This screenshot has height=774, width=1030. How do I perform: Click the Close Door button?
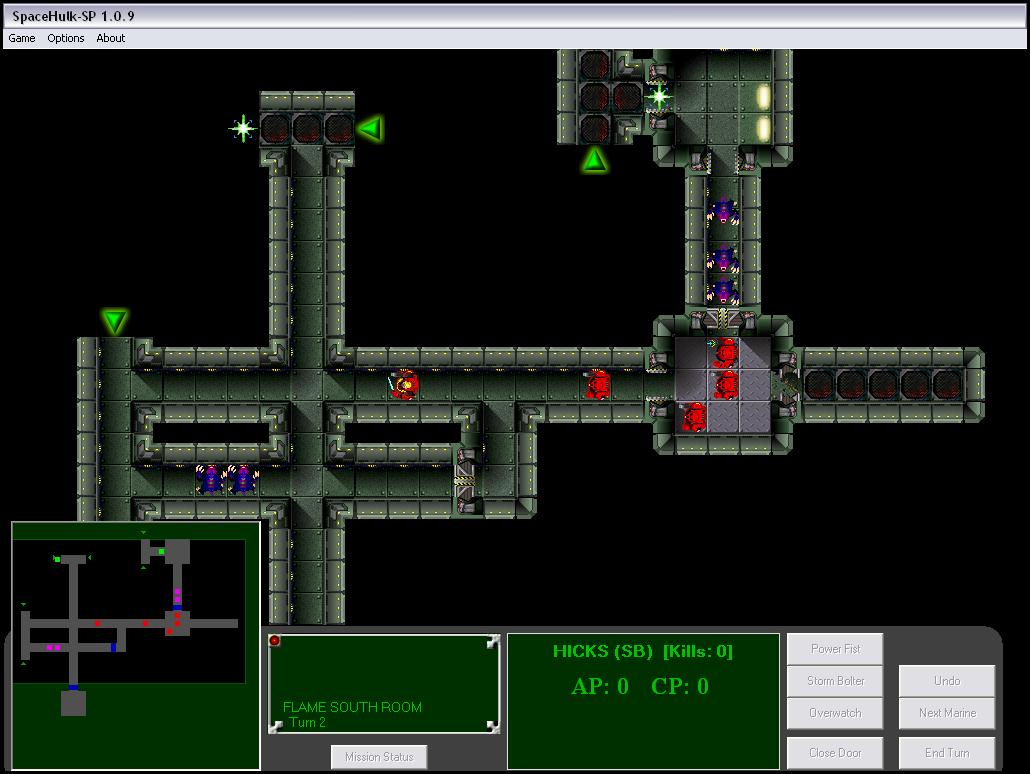pos(835,753)
